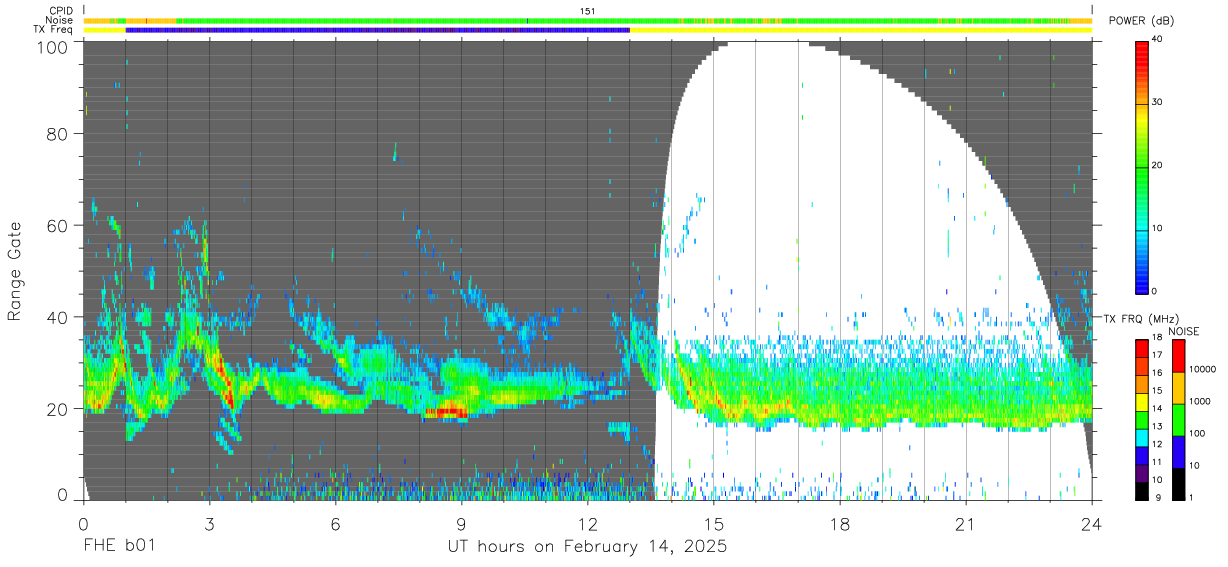Click the FHE b01 radar beam label
The width and height of the screenshot is (1228, 567).
pyautogui.click(x=118, y=547)
